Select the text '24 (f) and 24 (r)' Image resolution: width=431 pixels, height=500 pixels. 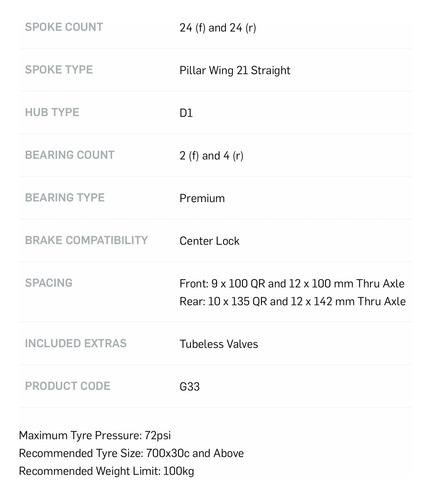tap(218, 28)
